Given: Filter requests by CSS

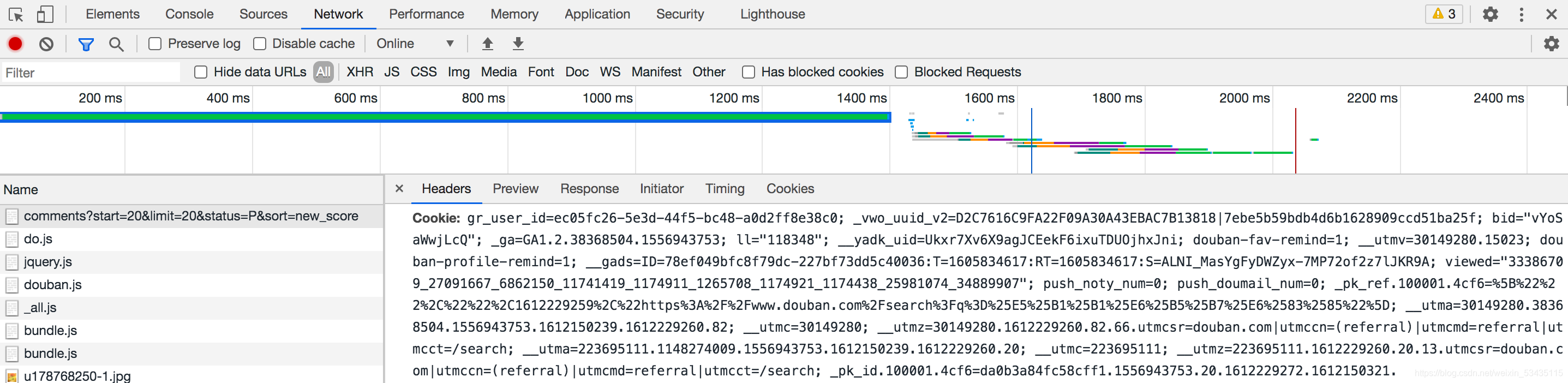Looking at the screenshot, I should (x=424, y=73).
